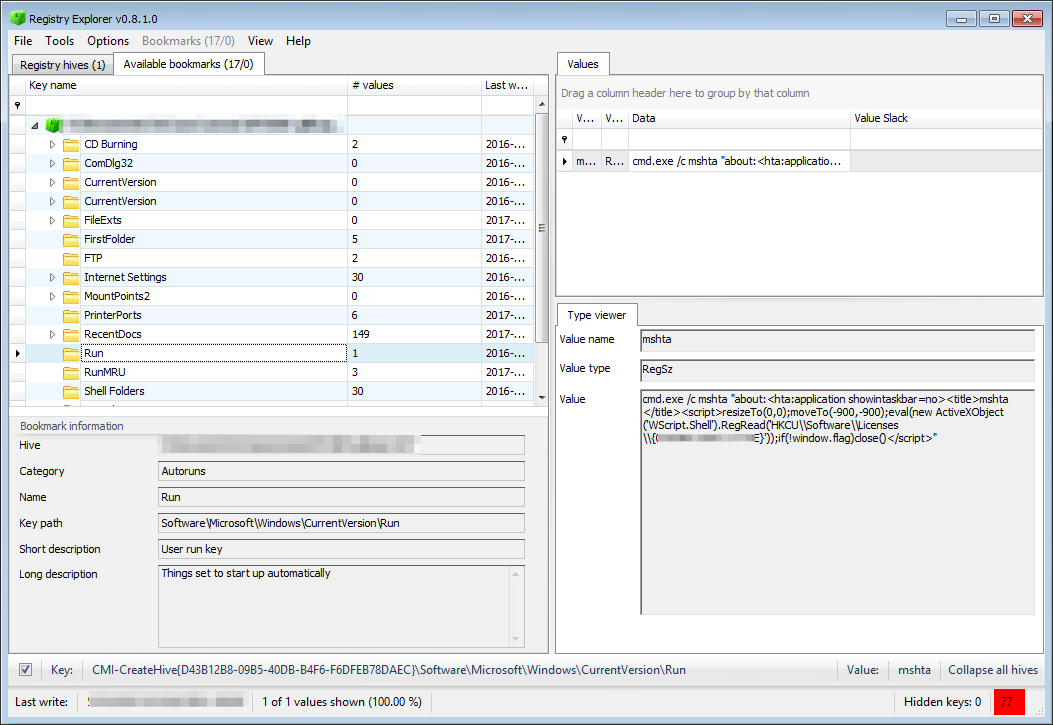This screenshot has width=1053, height=725.
Task: Click the key list scrollbar up arrow
Action: tap(542, 105)
